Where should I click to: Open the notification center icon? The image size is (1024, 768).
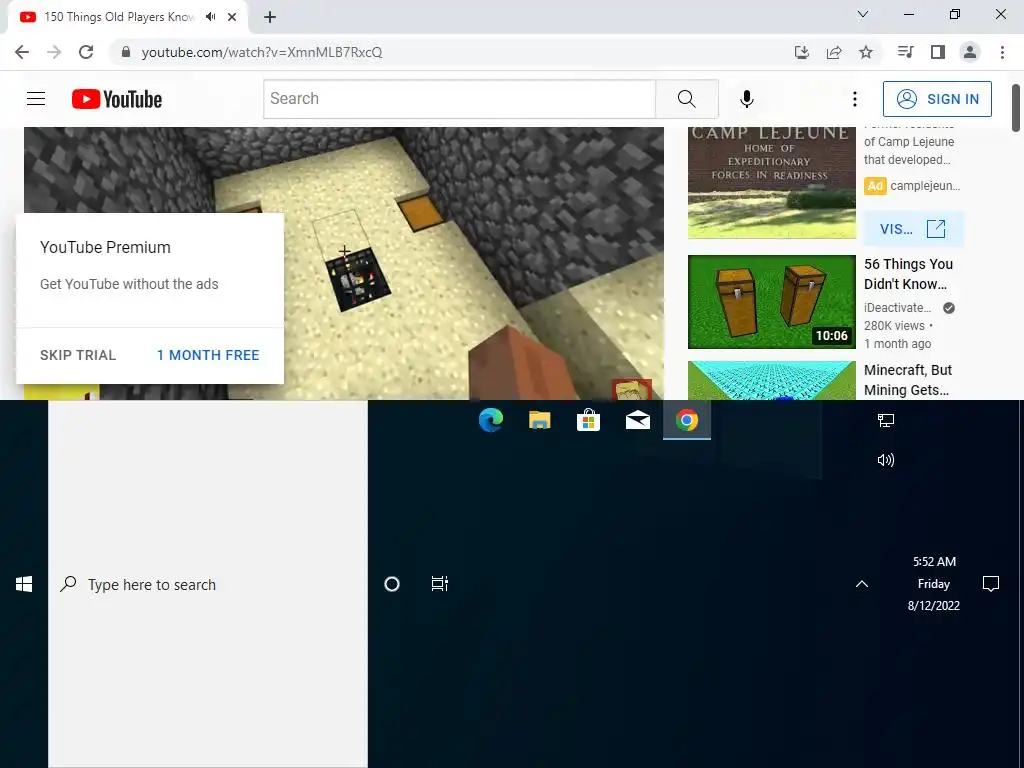pyautogui.click(x=991, y=584)
